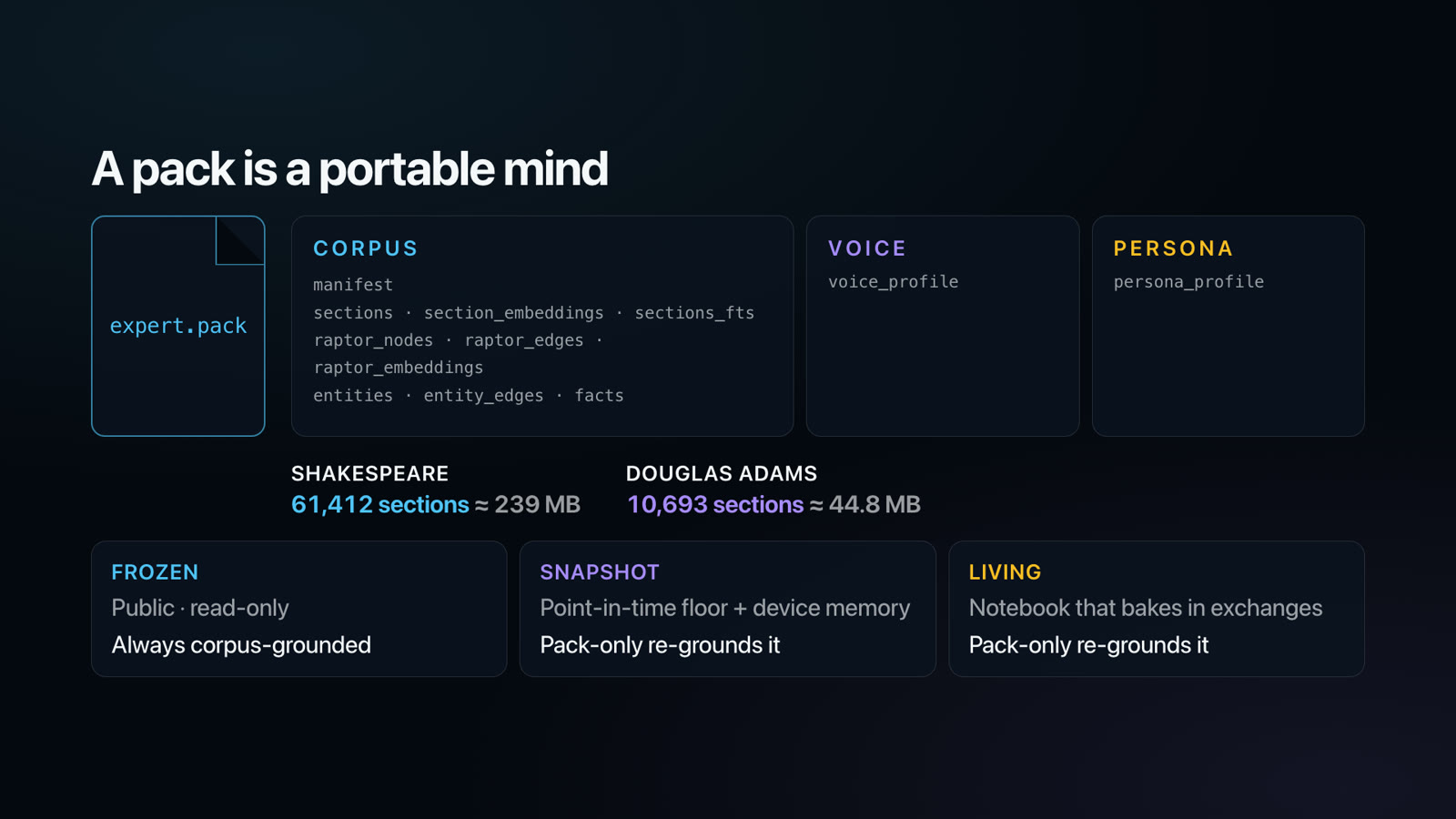Screen dimensions: 1456x819
Task: Select the PERSONA card heading
Action: coord(1173,248)
